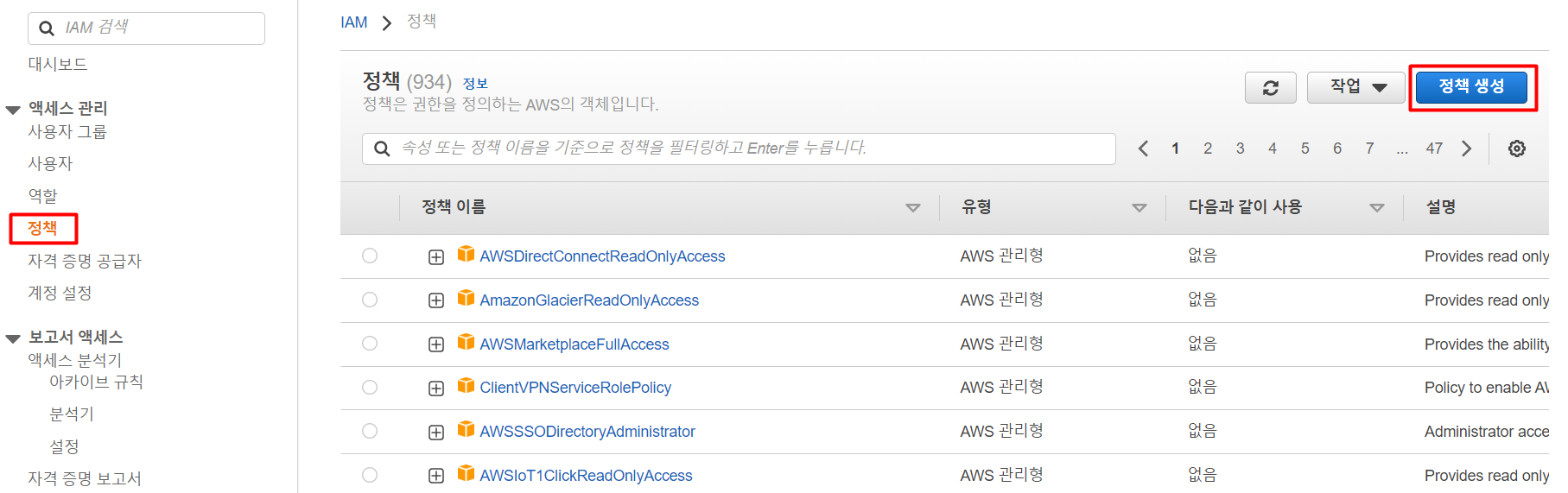Go to page 2 of policies
This screenshot has width=1568, height=493.
pyautogui.click(x=1208, y=149)
